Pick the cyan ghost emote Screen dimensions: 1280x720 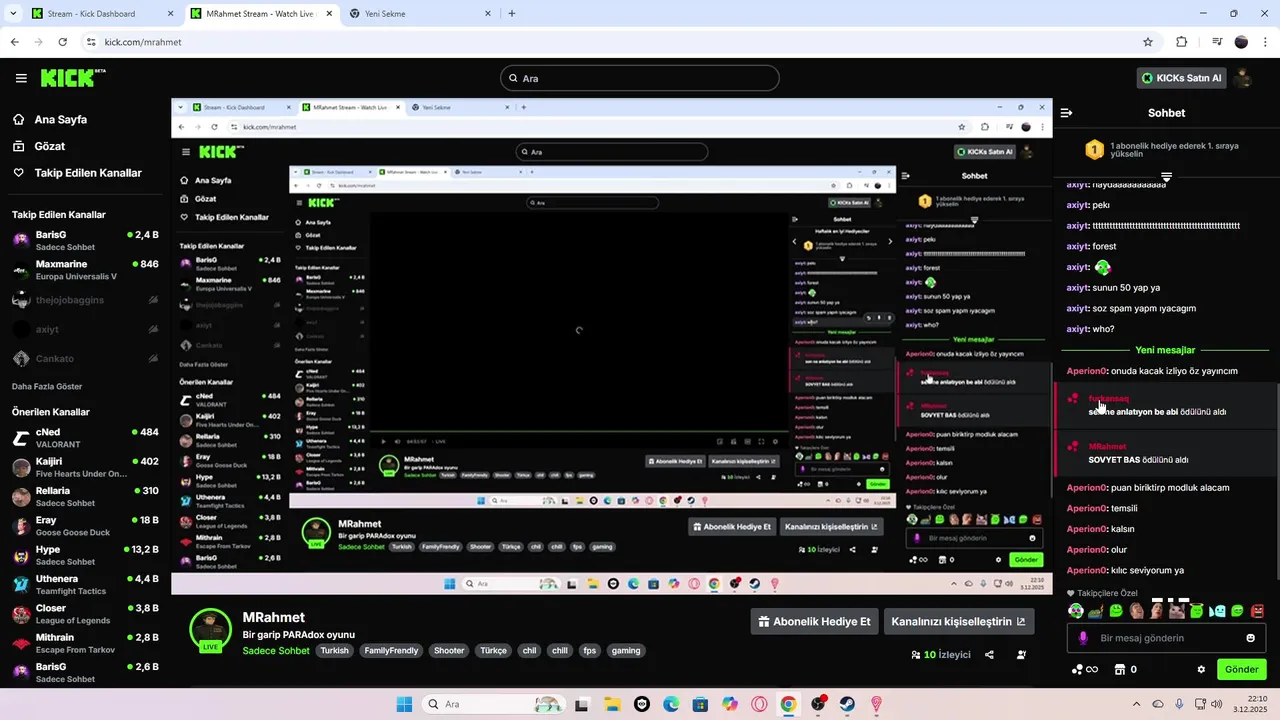coord(1217,611)
